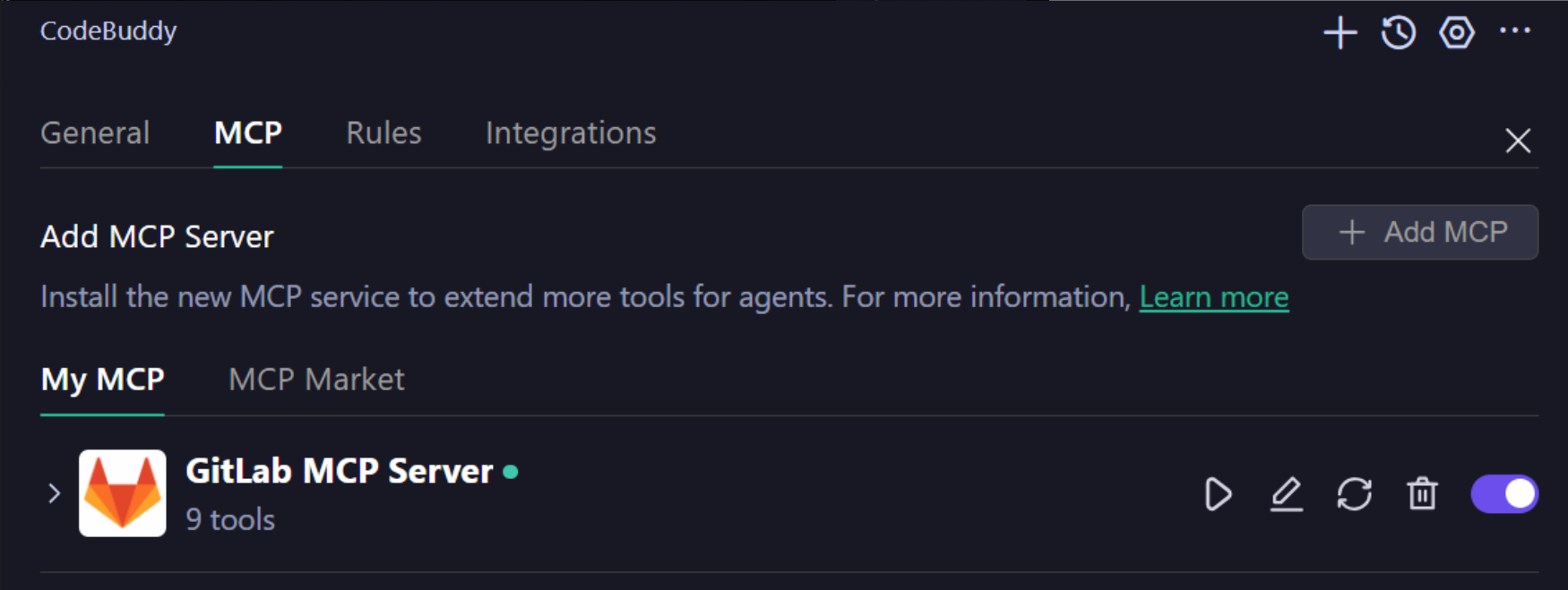The width and height of the screenshot is (1568, 590).
Task: Start a new chat with plus icon
Action: point(1340,33)
